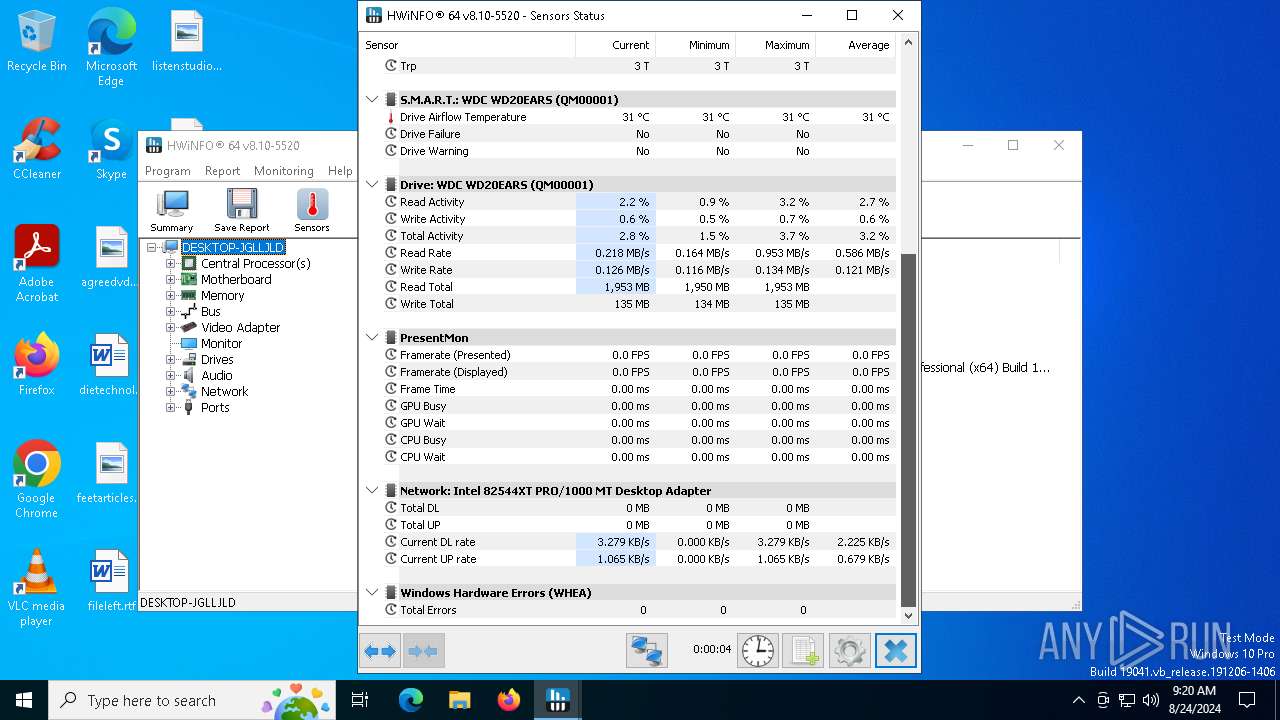Click HWiNFO icon in the taskbar
The width and height of the screenshot is (1280, 720).
click(x=558, y=700)
